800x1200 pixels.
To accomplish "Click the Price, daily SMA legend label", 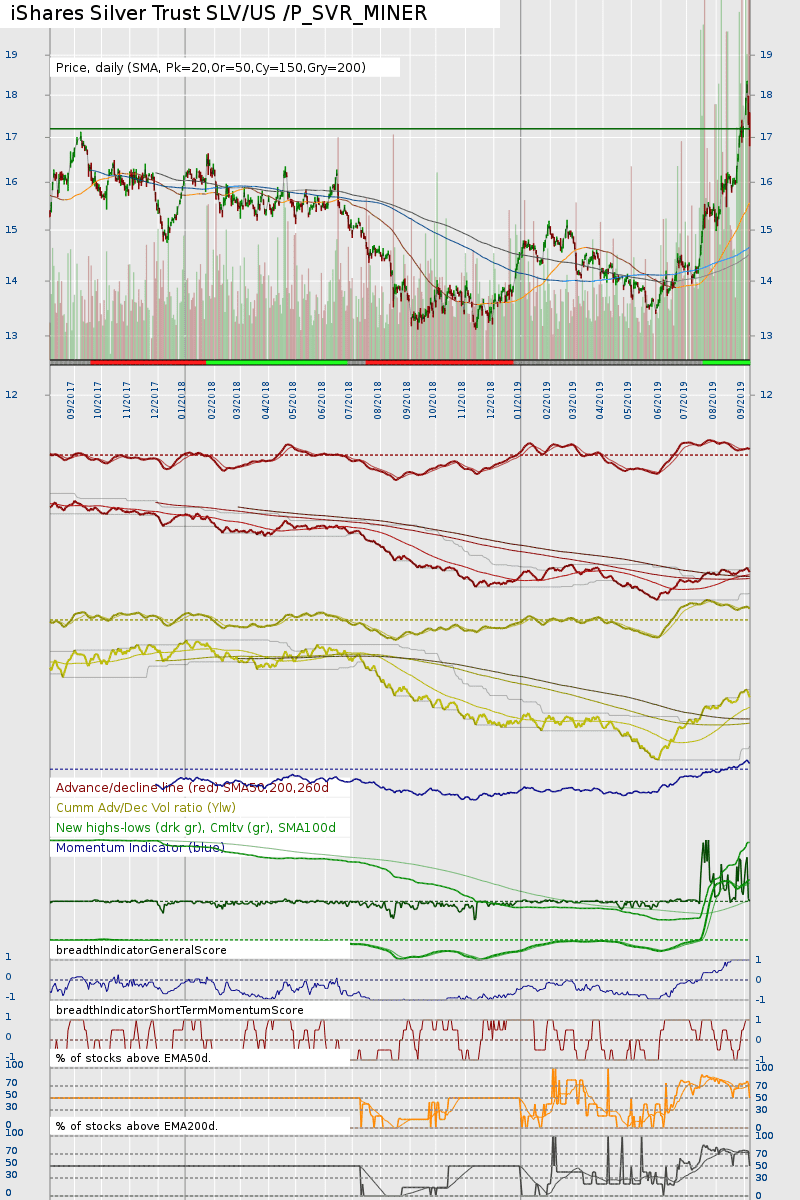I will coord(211,68).
